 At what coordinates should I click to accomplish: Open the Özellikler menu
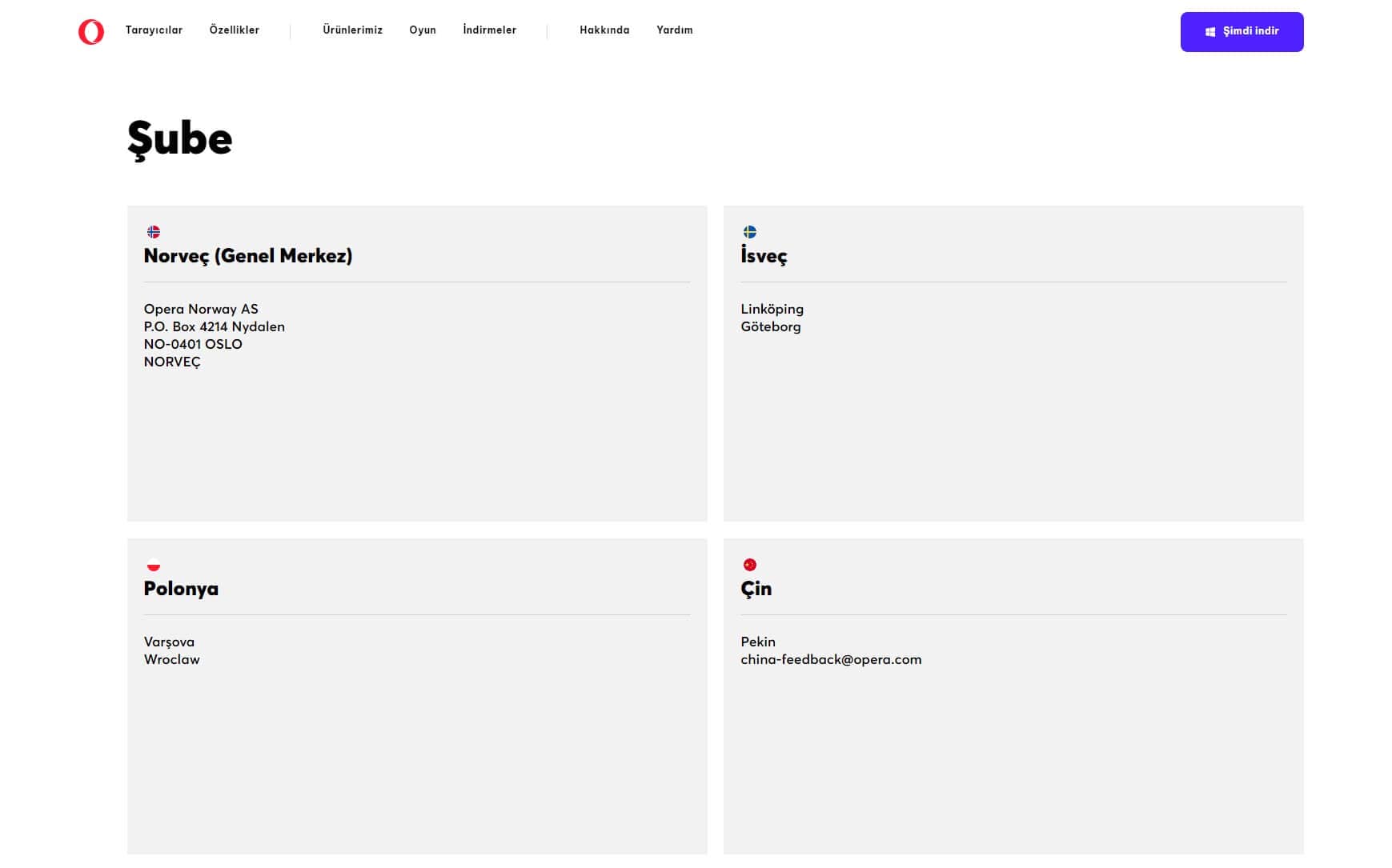[x=235, y=30]
